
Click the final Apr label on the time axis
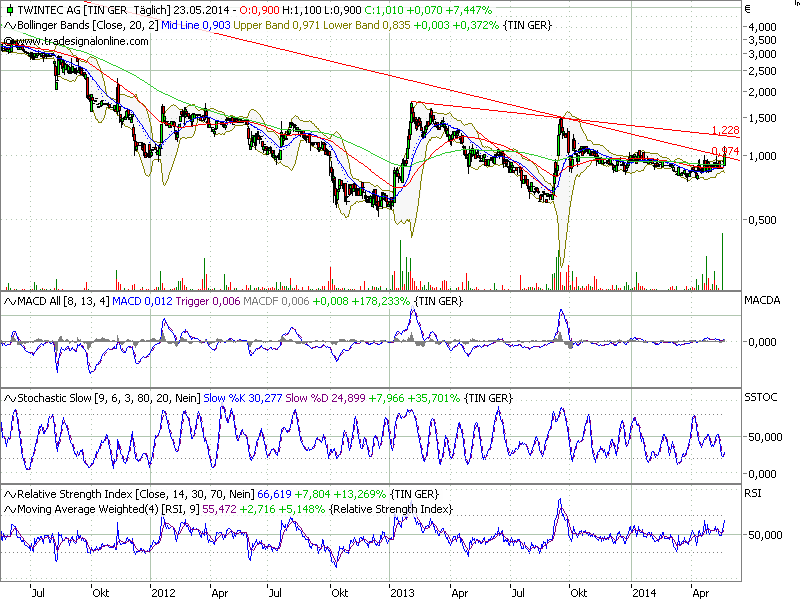[701, 593]
